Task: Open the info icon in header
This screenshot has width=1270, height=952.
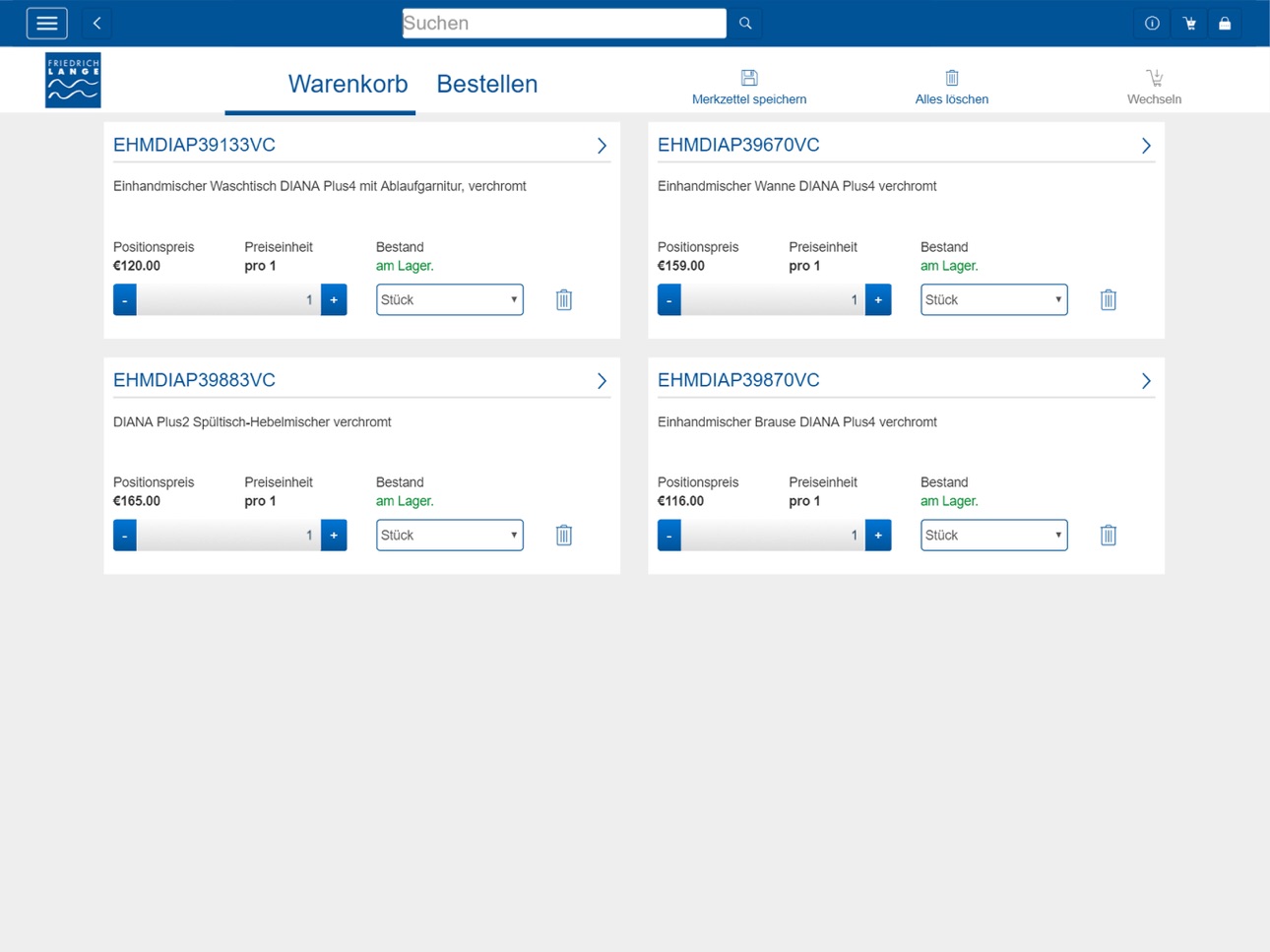Action: (1152, 23)
